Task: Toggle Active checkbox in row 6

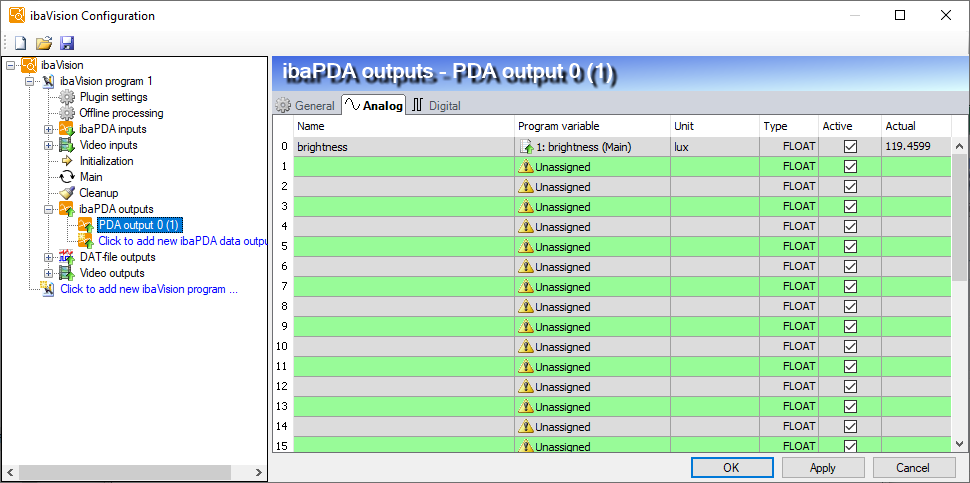Action: (x=850, y=267)
